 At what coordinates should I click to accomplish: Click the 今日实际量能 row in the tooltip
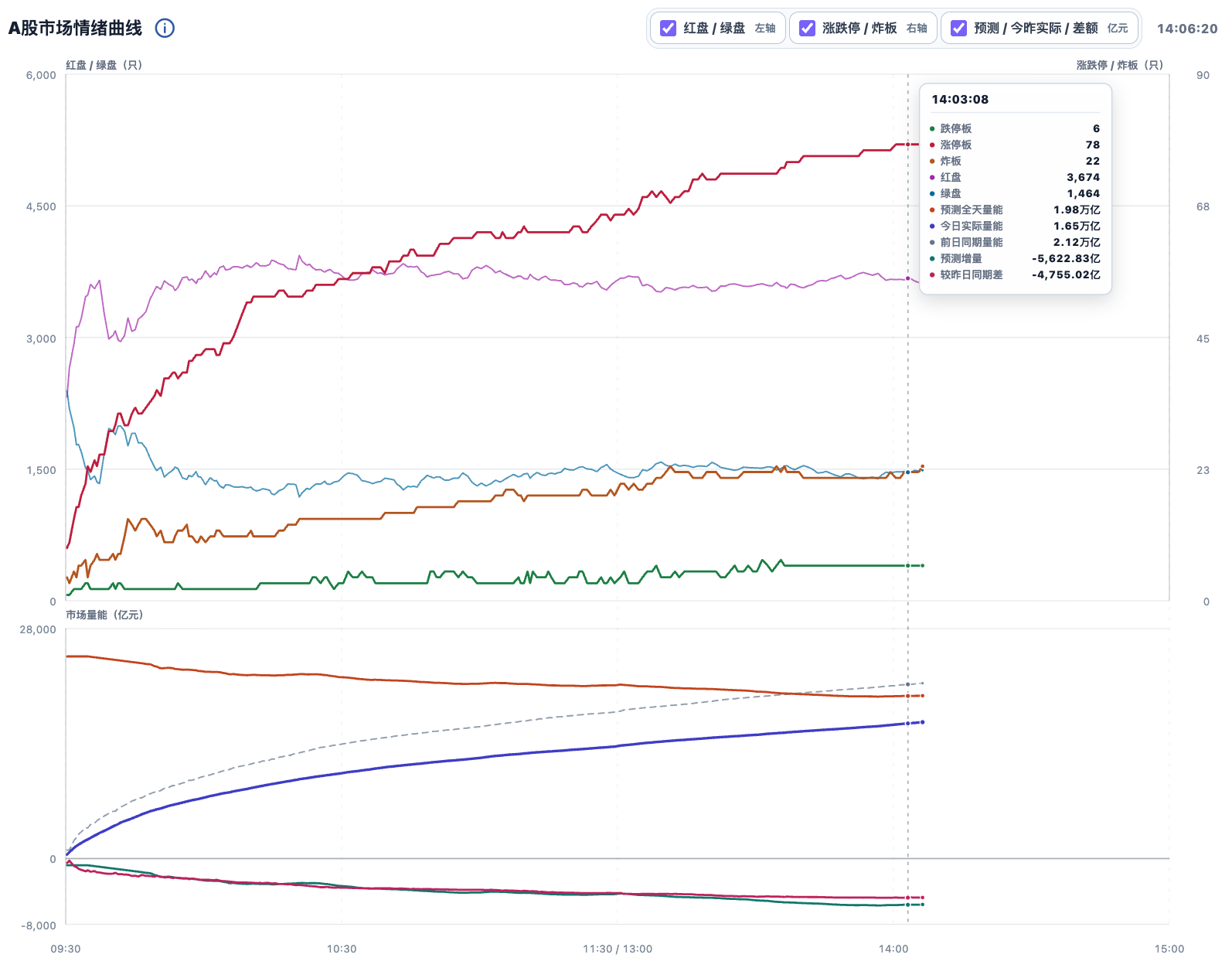[1015, 226]
